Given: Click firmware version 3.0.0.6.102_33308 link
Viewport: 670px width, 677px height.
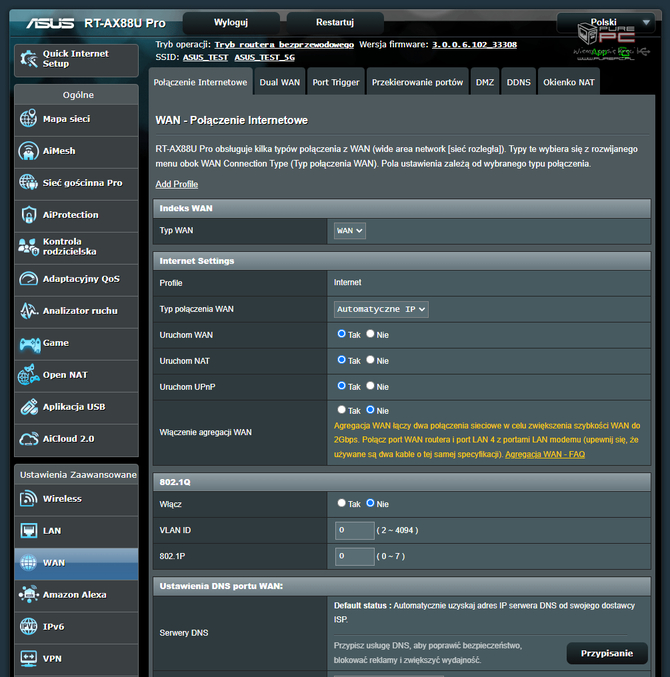Looking at the screenshot, I should click(474, 44).
